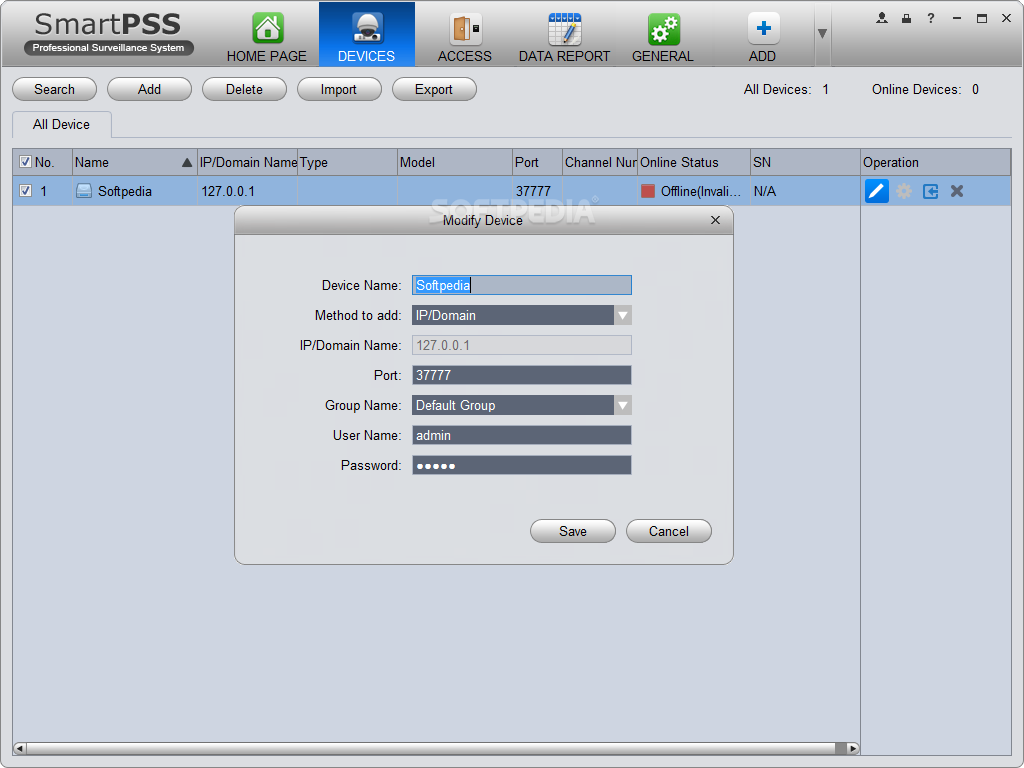Click the Delete button
Image resolution: width=1024 pixels, height=768 pixels.
click(x=244, y=89)
